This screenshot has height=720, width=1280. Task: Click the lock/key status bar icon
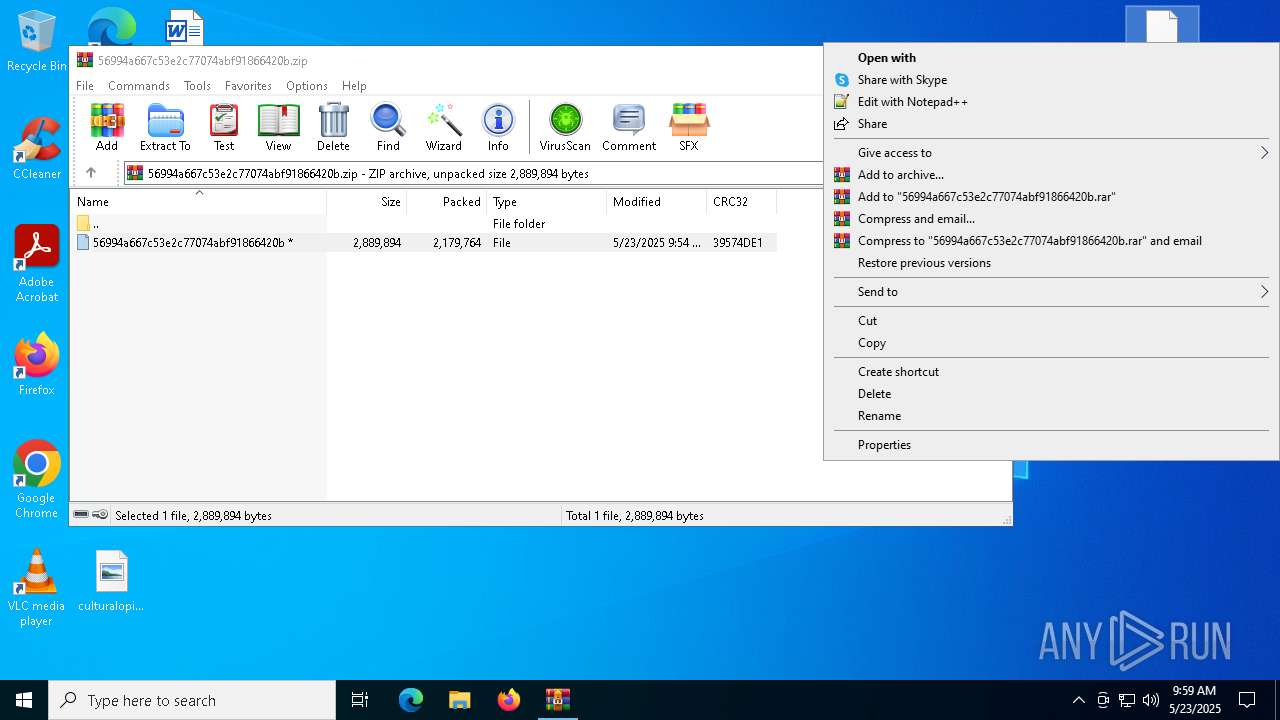(100, 515)
